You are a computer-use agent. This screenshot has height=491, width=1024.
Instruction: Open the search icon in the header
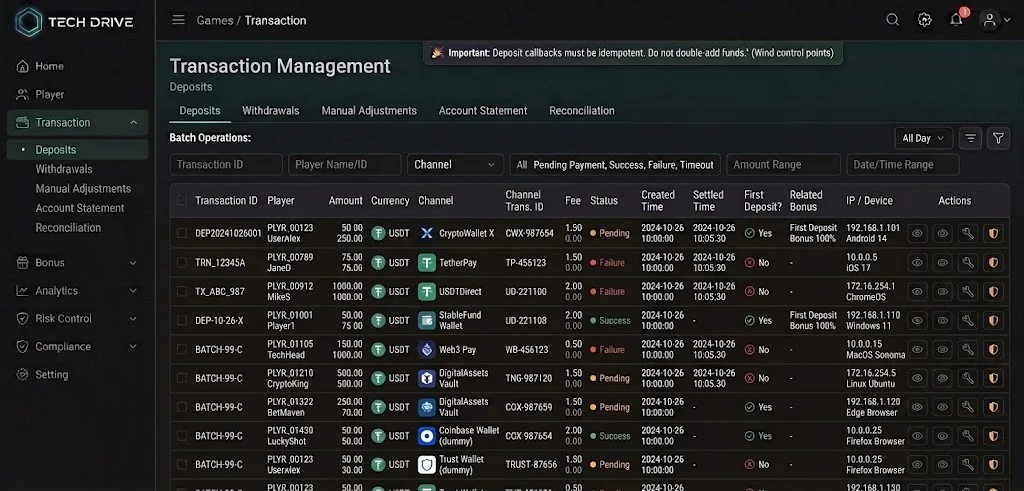click(x=892, y=20)
